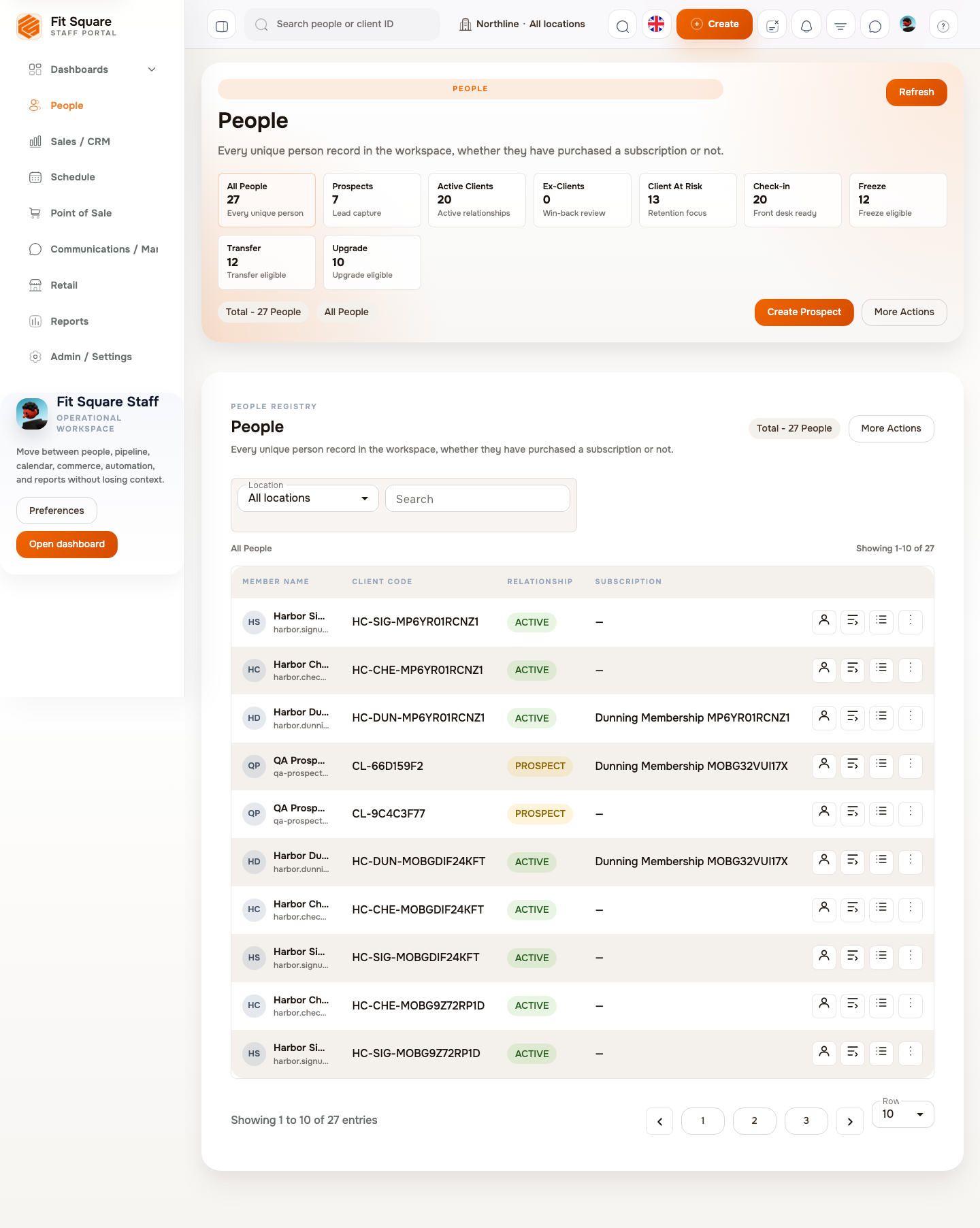Screen dimensions: 980x1228
Task: Open three-dot menu for HC-SIG-MOBGDIF24KFT row
Action: 911,957
